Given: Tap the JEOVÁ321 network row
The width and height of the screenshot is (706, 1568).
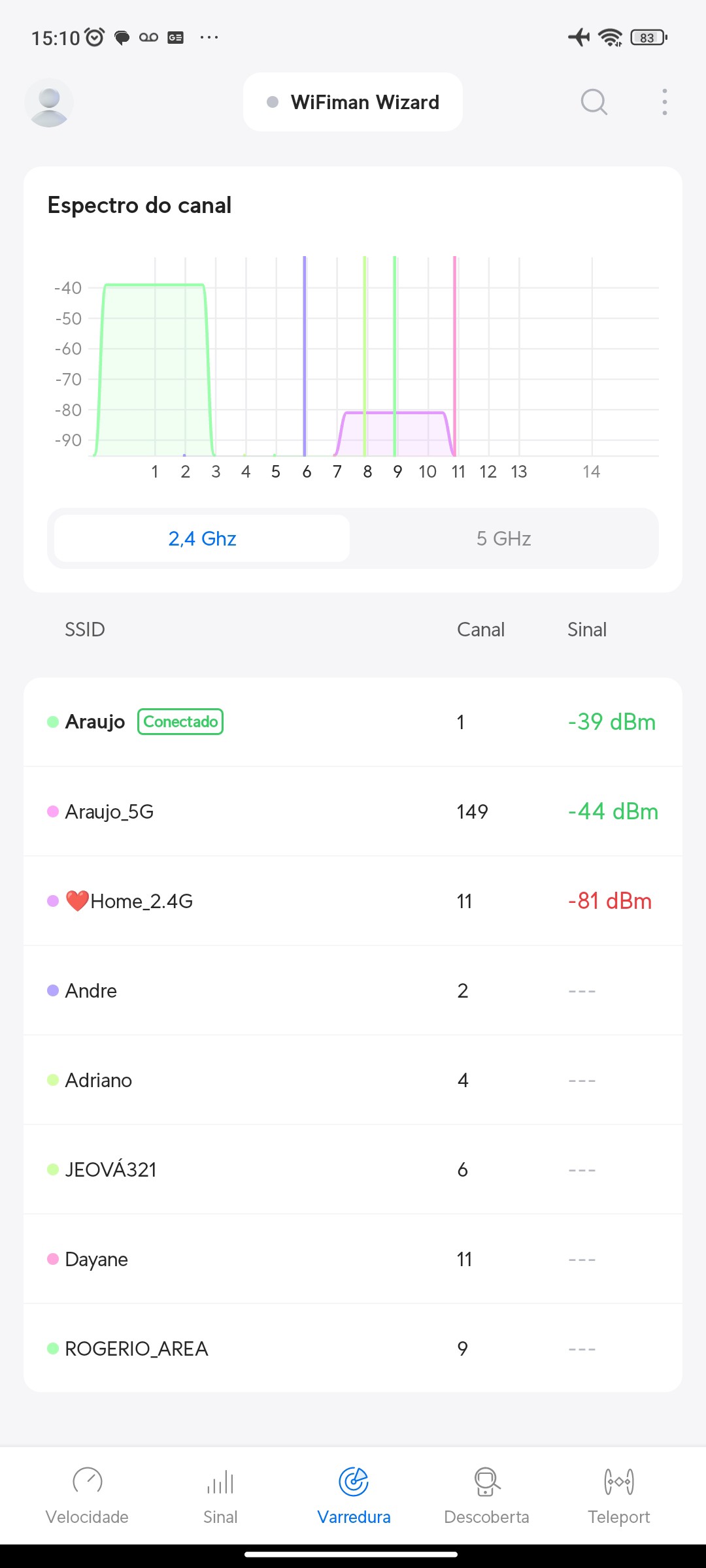Looking at the screenshot, I should pyautogui.click(x=353, y=1169).
